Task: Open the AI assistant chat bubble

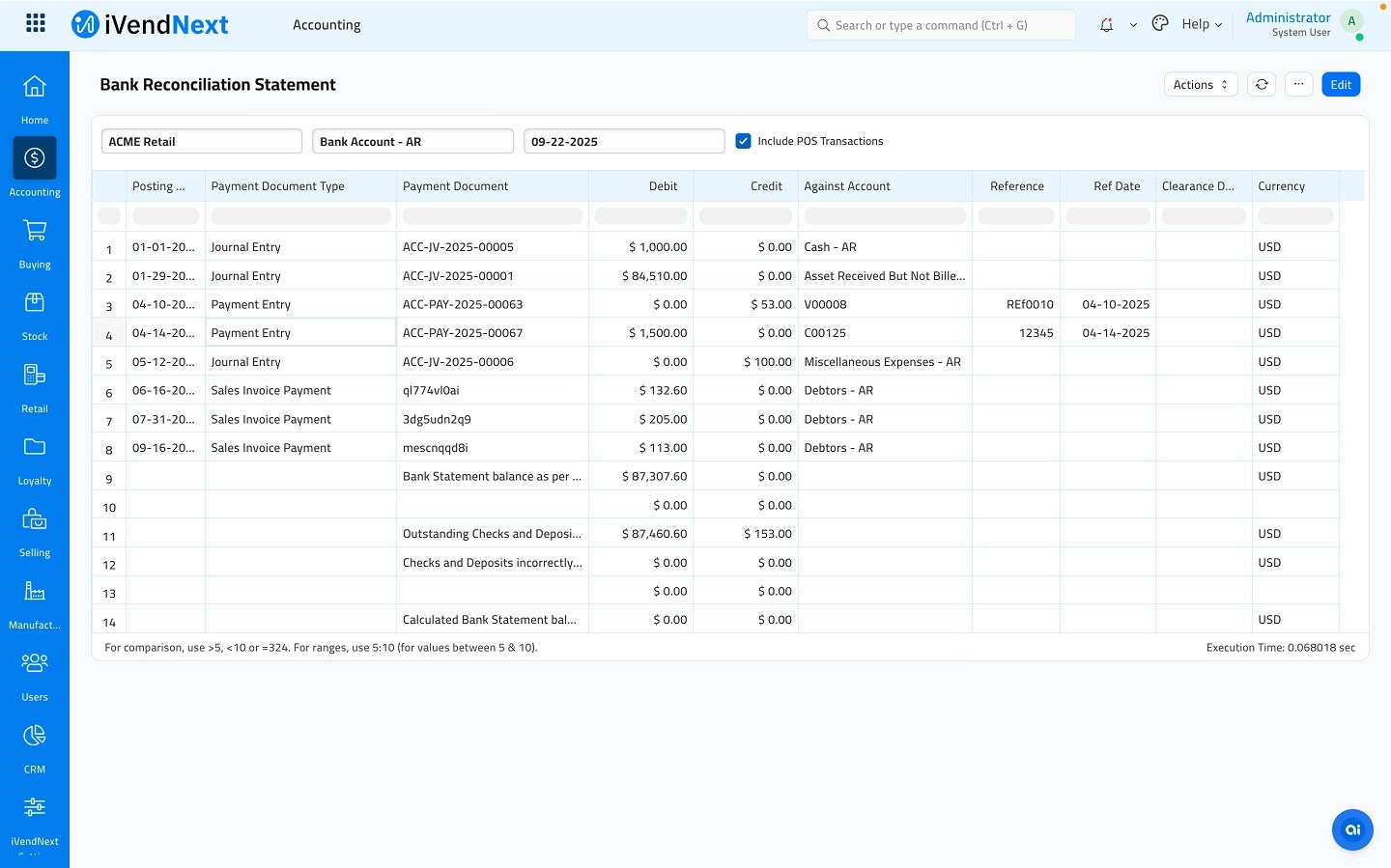Action: pos(1352,829)
